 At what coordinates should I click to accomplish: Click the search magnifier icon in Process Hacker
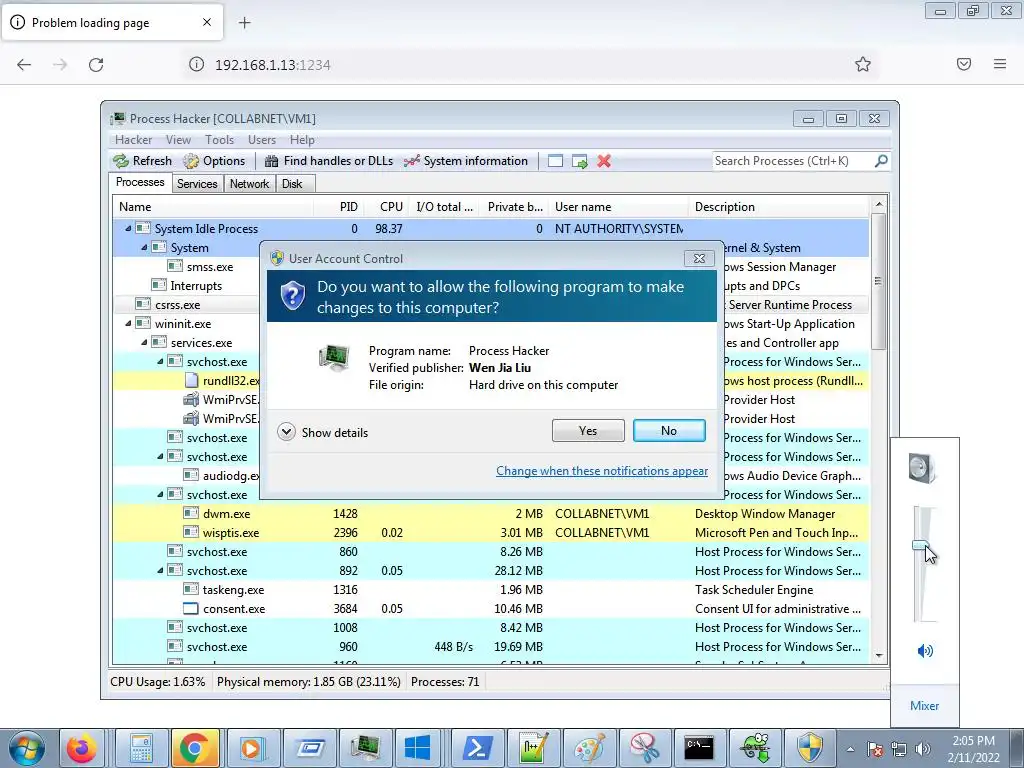coord(881,160)
